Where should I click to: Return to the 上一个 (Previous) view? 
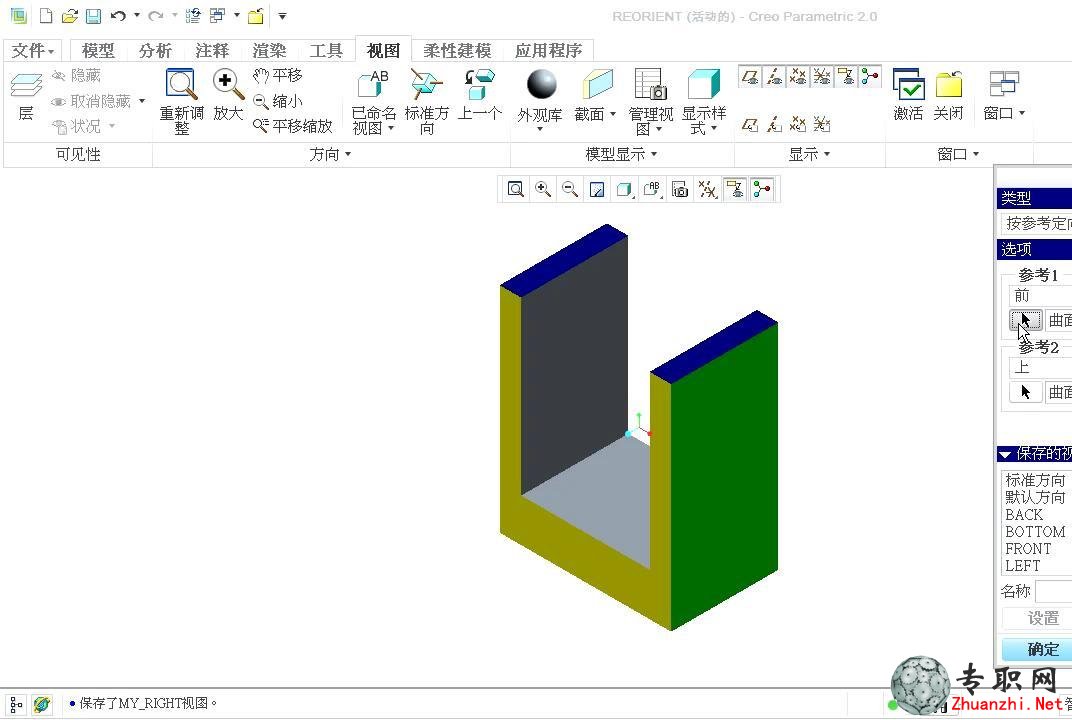click(479, 94)
